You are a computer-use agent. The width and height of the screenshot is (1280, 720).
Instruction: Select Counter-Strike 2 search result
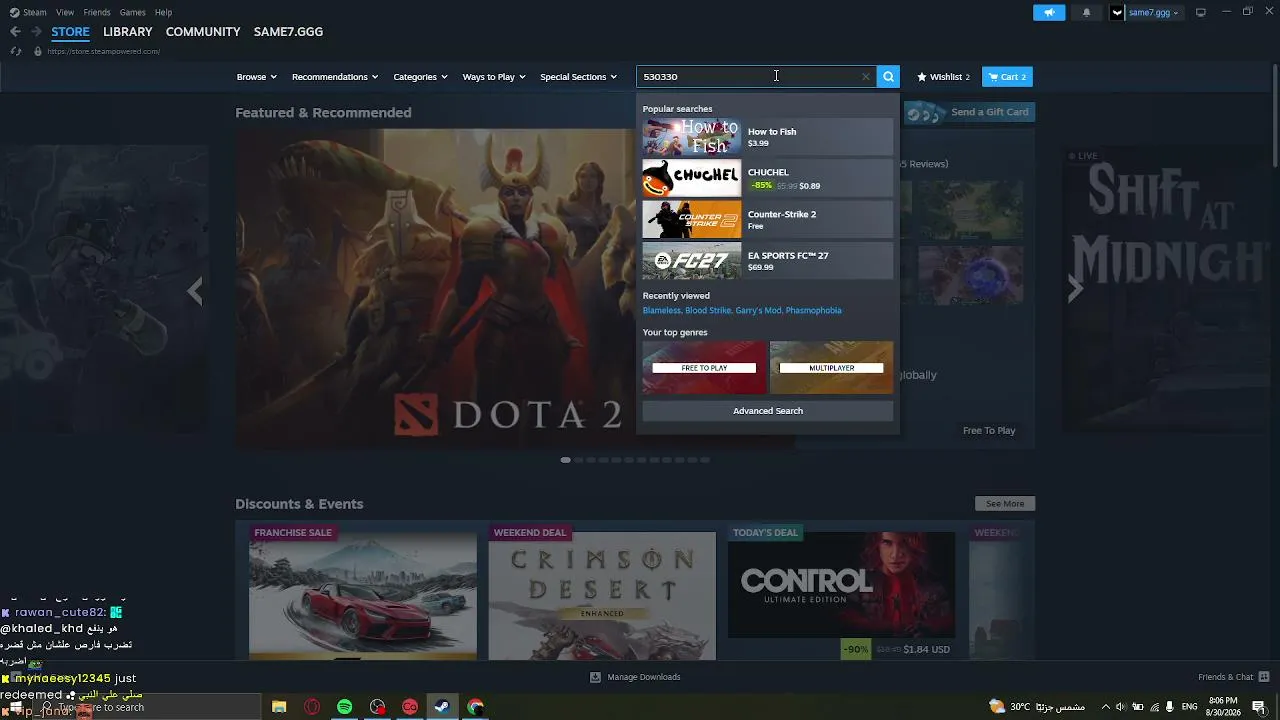(768, 220)
